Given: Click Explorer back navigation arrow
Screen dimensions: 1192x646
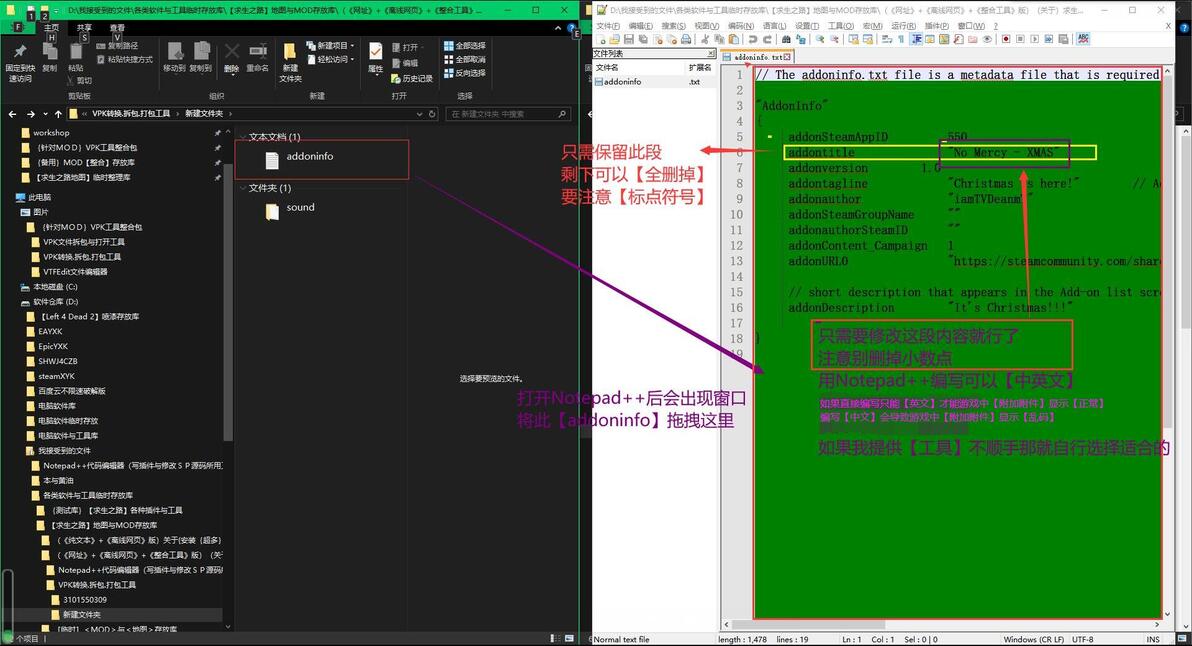Looking at the screenshot, I should coord(12,114).
